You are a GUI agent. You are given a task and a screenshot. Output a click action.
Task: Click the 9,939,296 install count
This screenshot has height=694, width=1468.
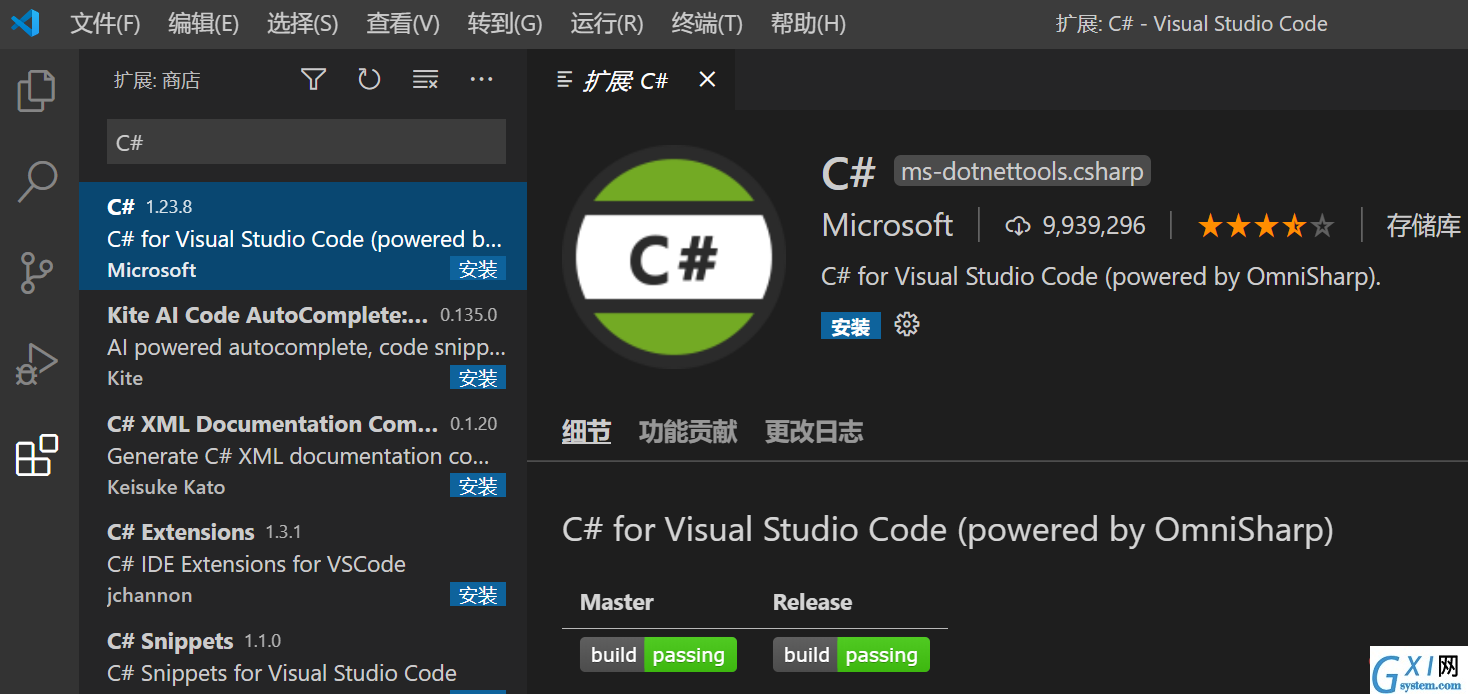(1094, 226)
